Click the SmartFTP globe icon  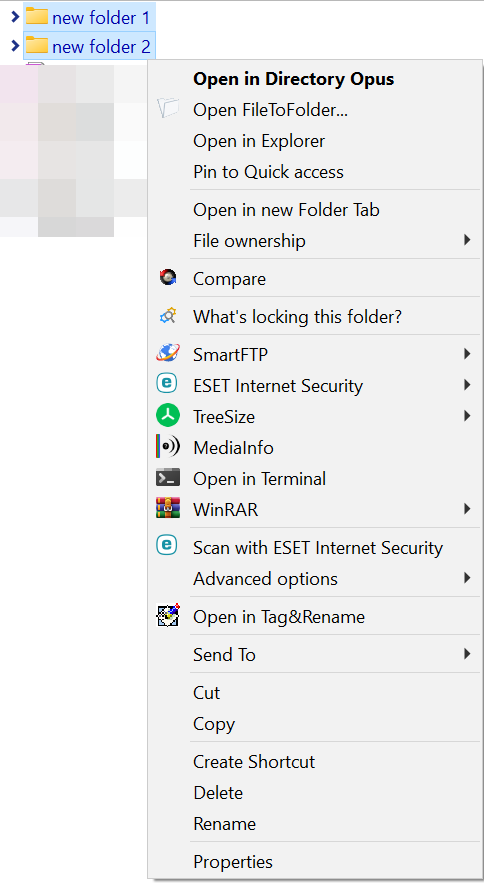click(x=168, y=354)
